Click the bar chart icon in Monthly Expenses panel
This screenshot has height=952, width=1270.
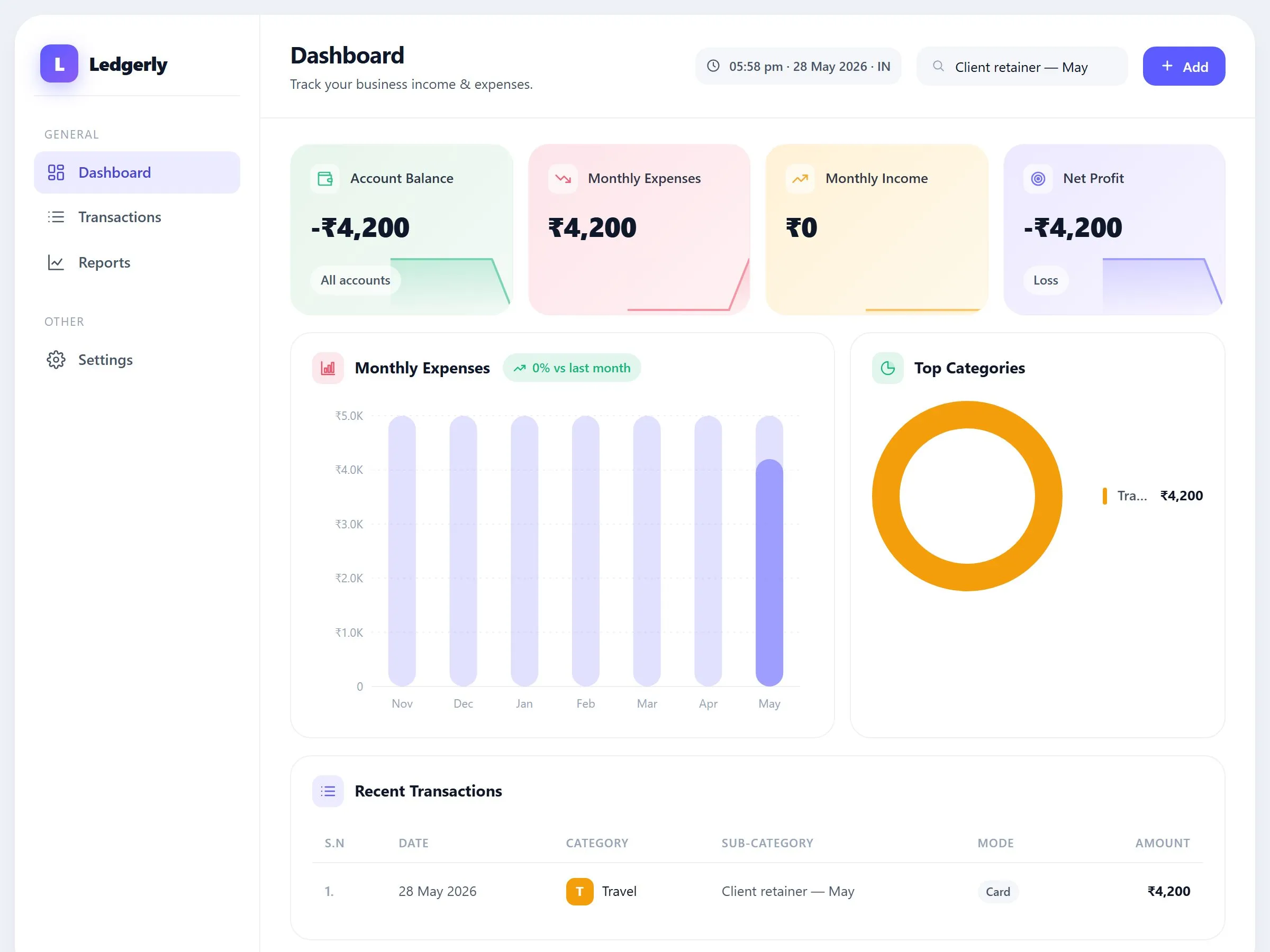pyautogui.click(x=328, y=369)
